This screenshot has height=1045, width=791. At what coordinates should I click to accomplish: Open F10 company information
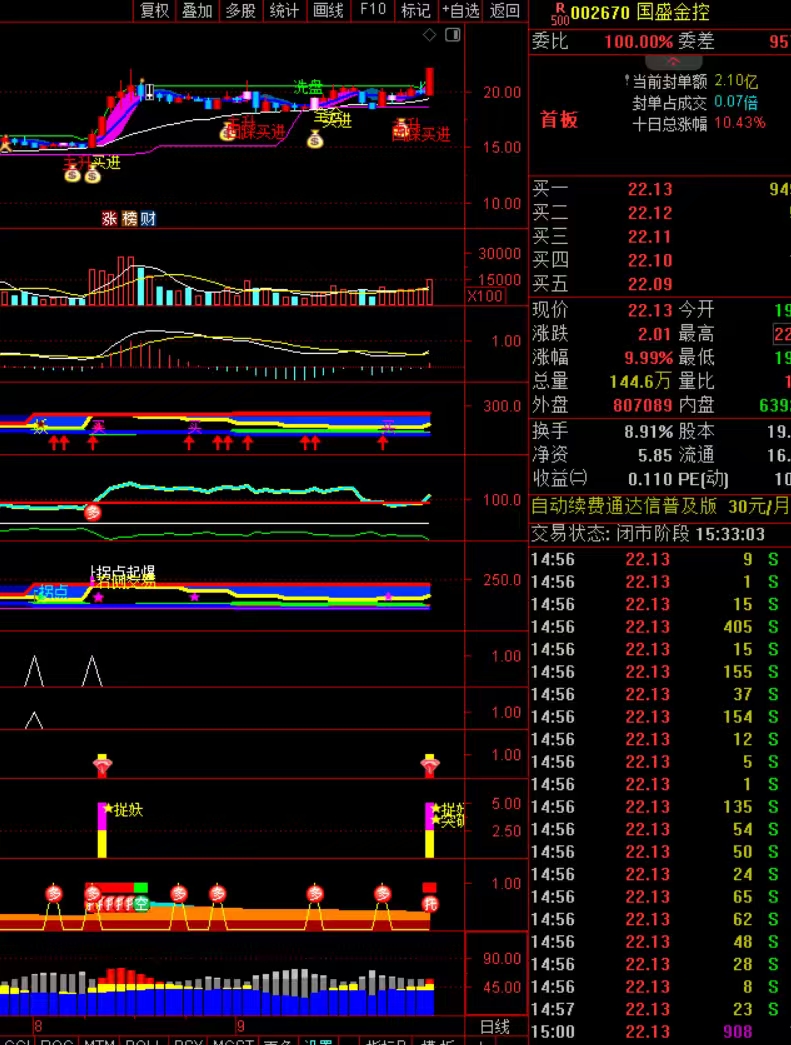373,10
